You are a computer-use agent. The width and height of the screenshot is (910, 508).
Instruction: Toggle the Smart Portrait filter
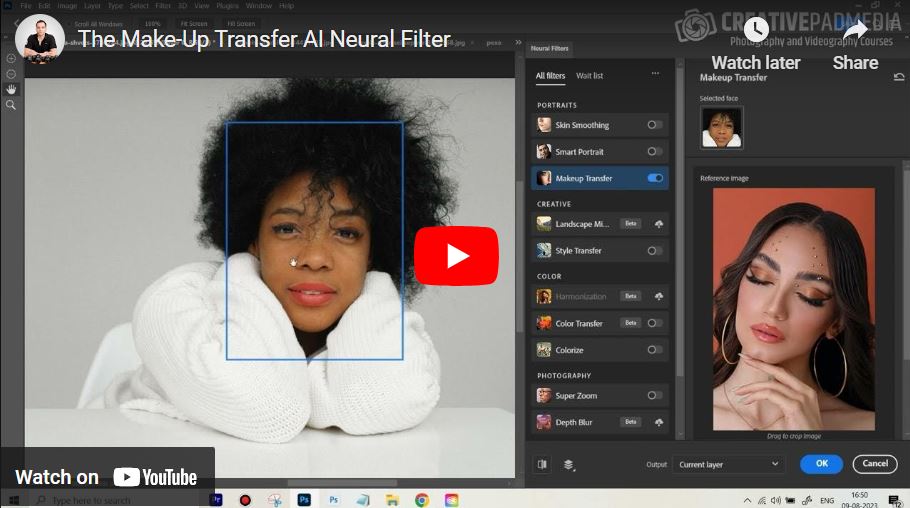654,152
